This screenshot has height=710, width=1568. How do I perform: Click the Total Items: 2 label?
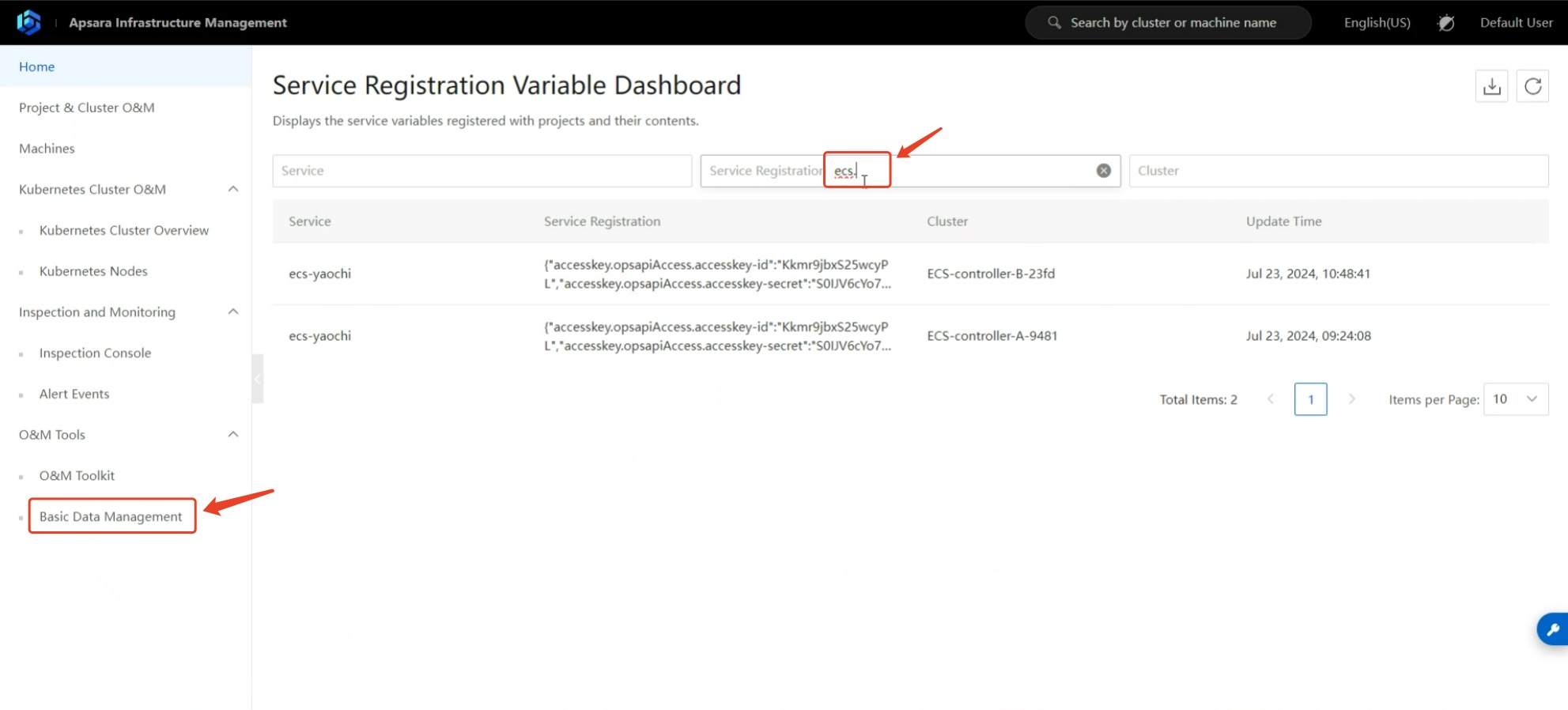(x=1198, y=400)
